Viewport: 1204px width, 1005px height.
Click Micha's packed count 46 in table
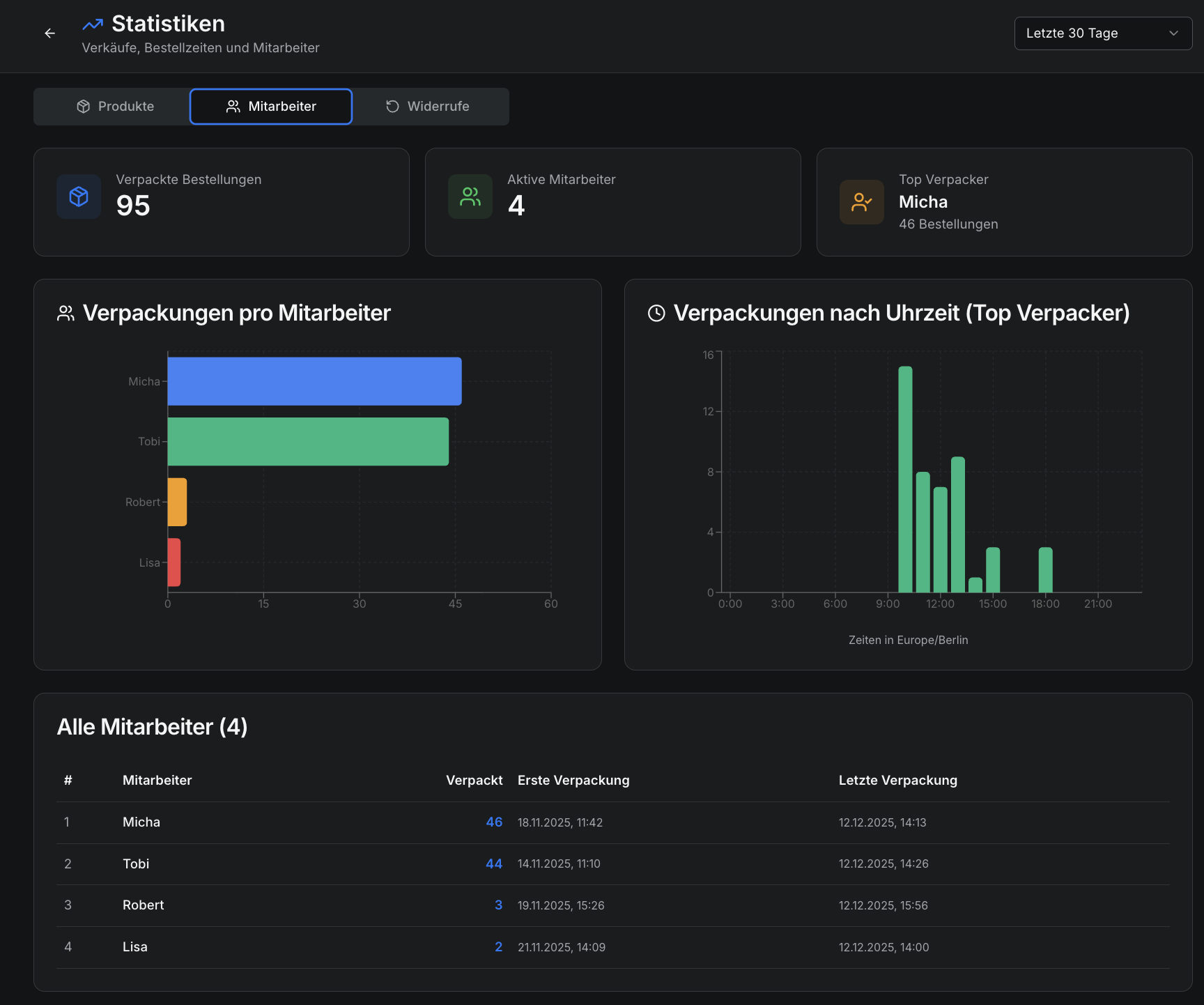tap(494, 822)
